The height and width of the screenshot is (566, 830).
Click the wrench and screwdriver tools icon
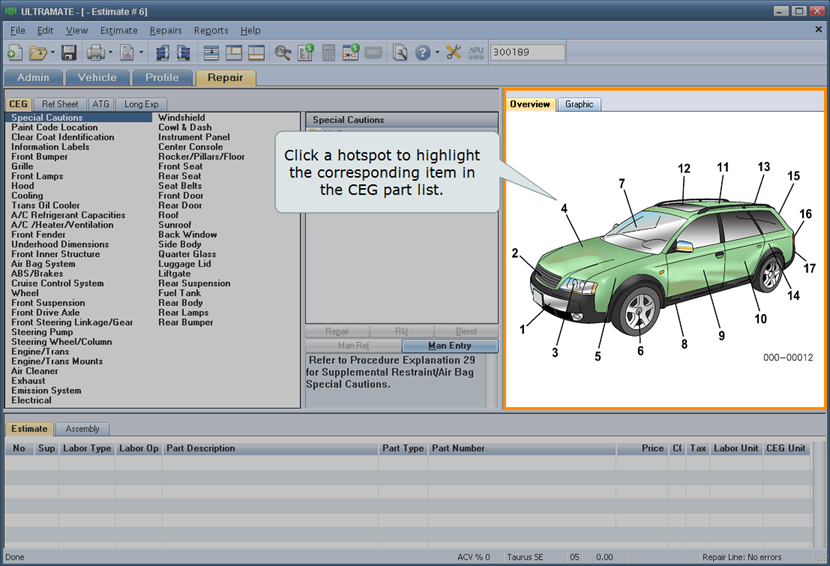(x=454, y=52)
